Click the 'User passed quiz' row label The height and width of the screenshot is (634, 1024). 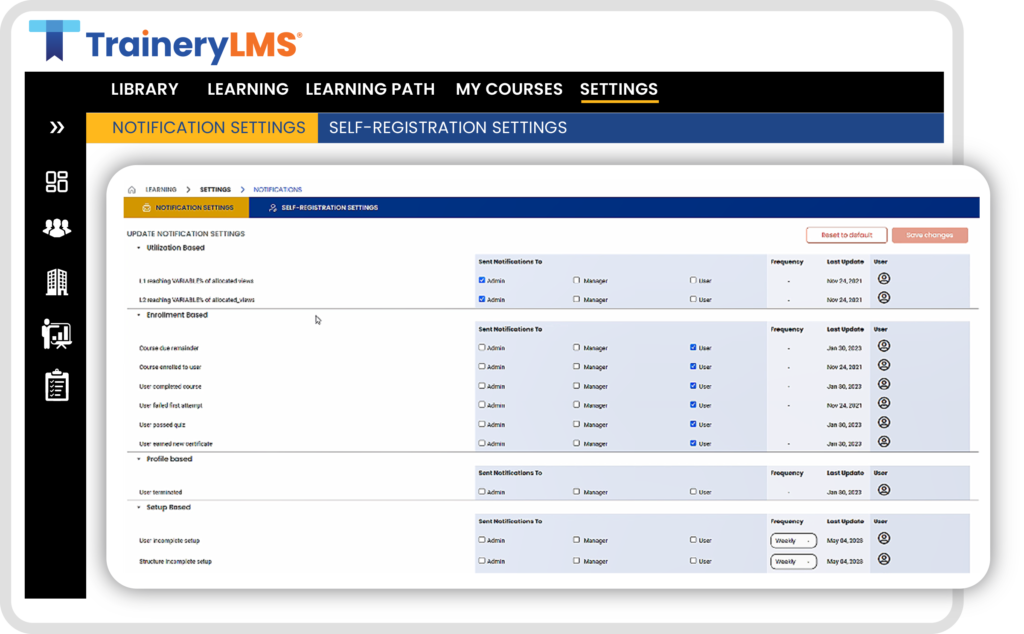[x=162, y=424]
